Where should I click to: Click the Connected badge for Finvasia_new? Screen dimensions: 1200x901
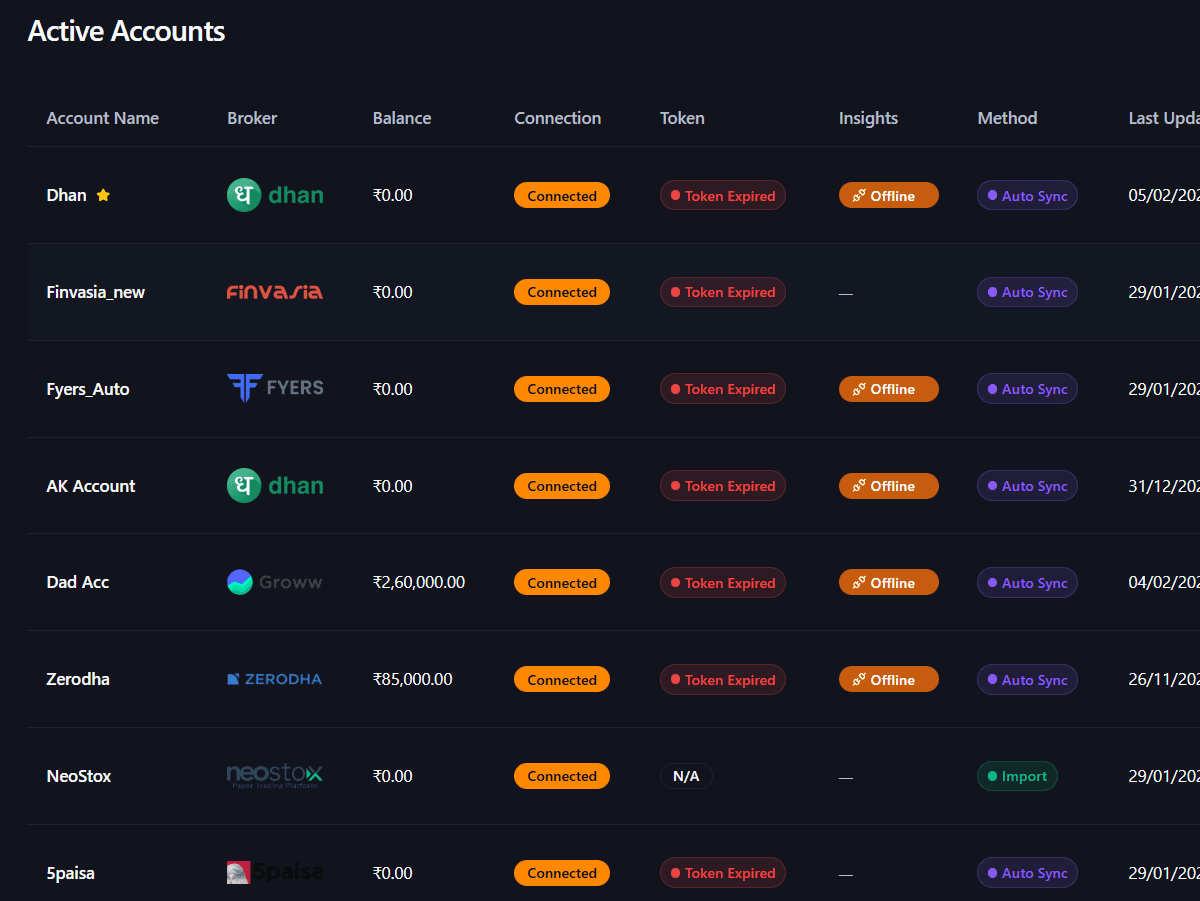(x=562, y=292)
